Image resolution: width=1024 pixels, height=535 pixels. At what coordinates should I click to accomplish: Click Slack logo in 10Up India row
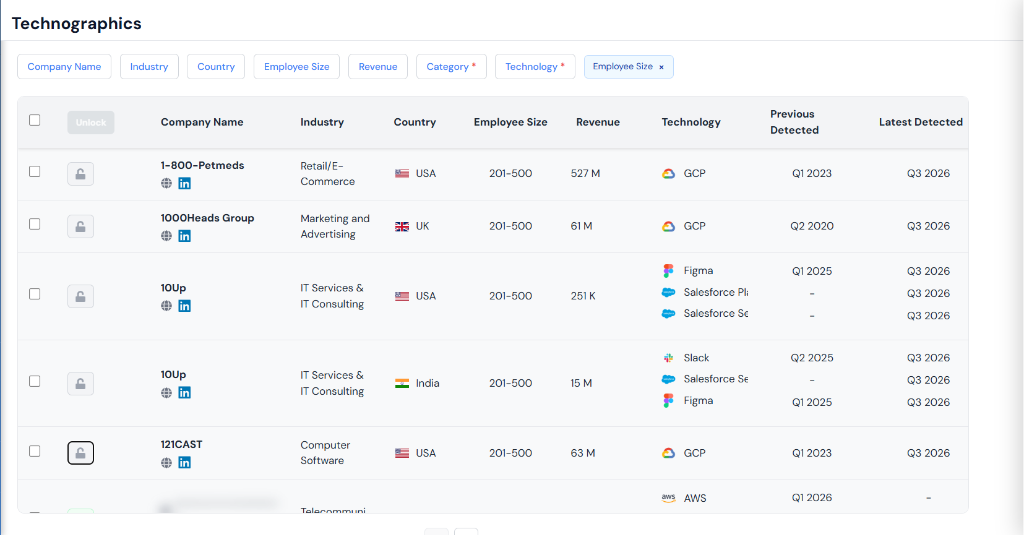coord(668,358)
